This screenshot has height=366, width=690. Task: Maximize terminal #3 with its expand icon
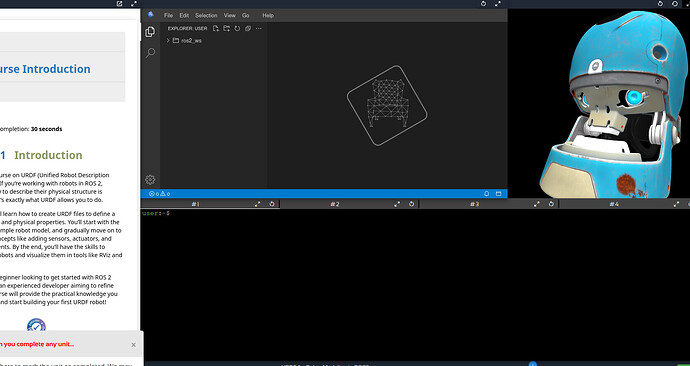(536, 204)
